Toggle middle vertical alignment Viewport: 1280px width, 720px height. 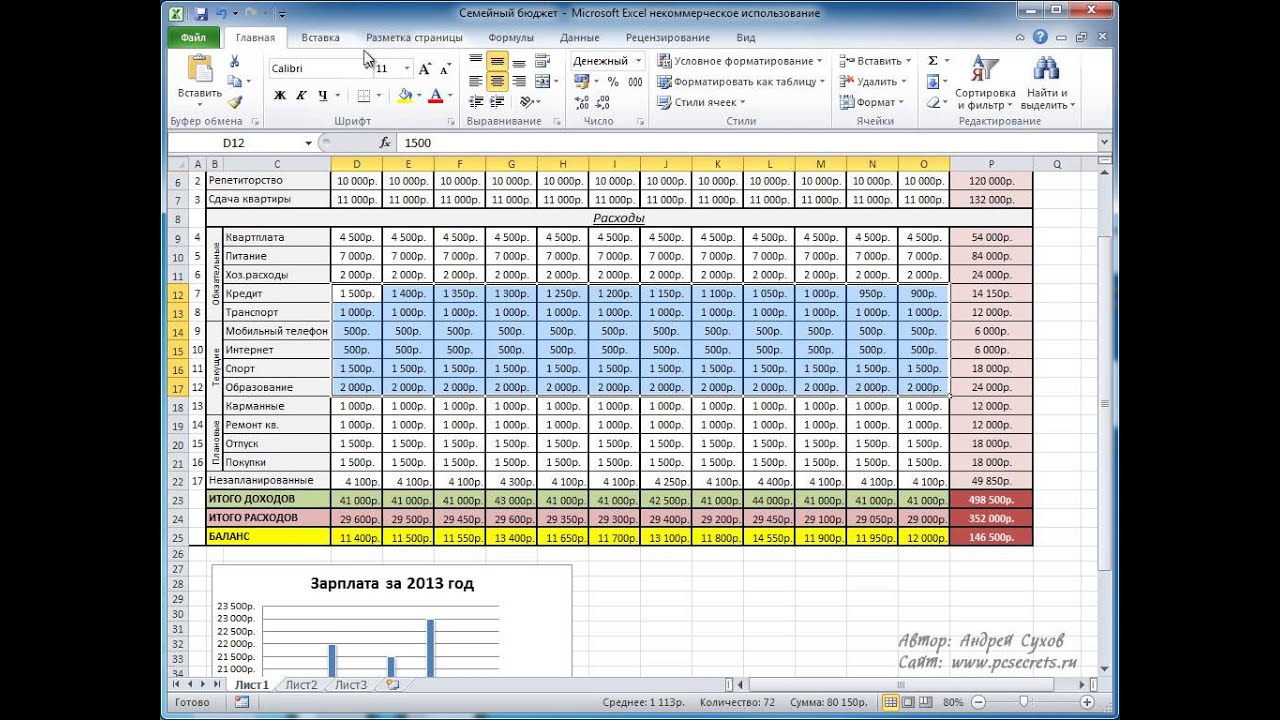(x=497, y=61)
